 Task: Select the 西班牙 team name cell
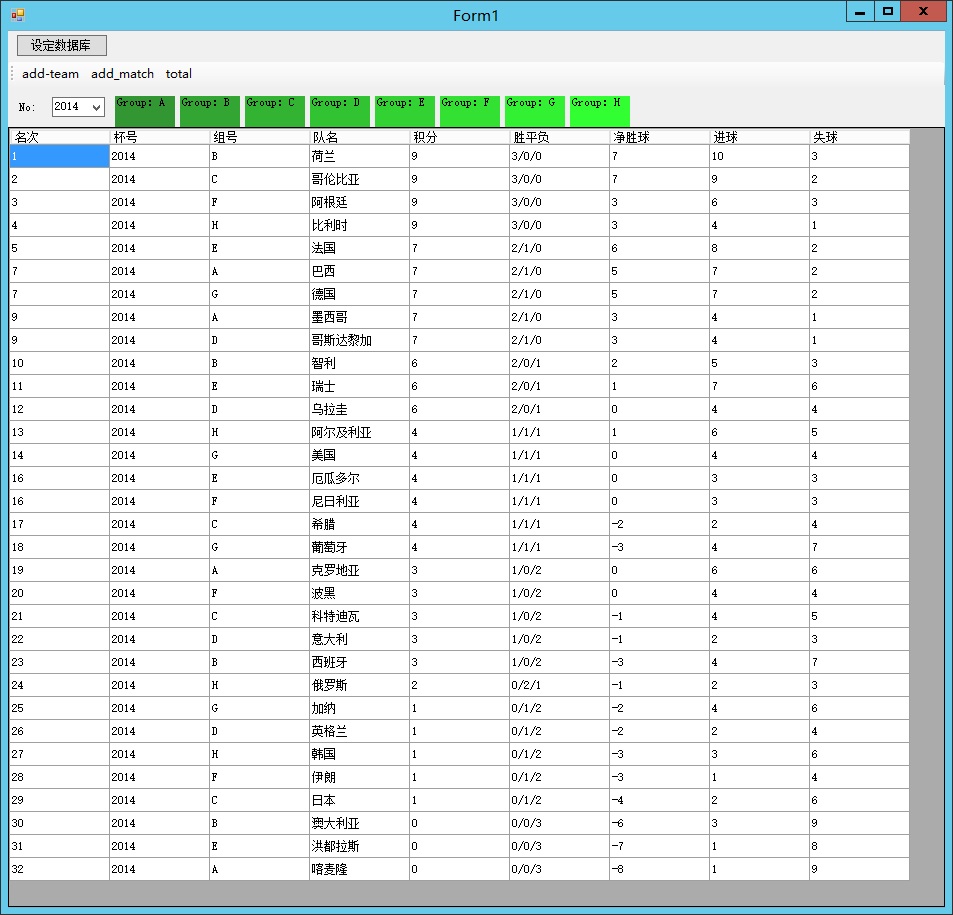359,662
